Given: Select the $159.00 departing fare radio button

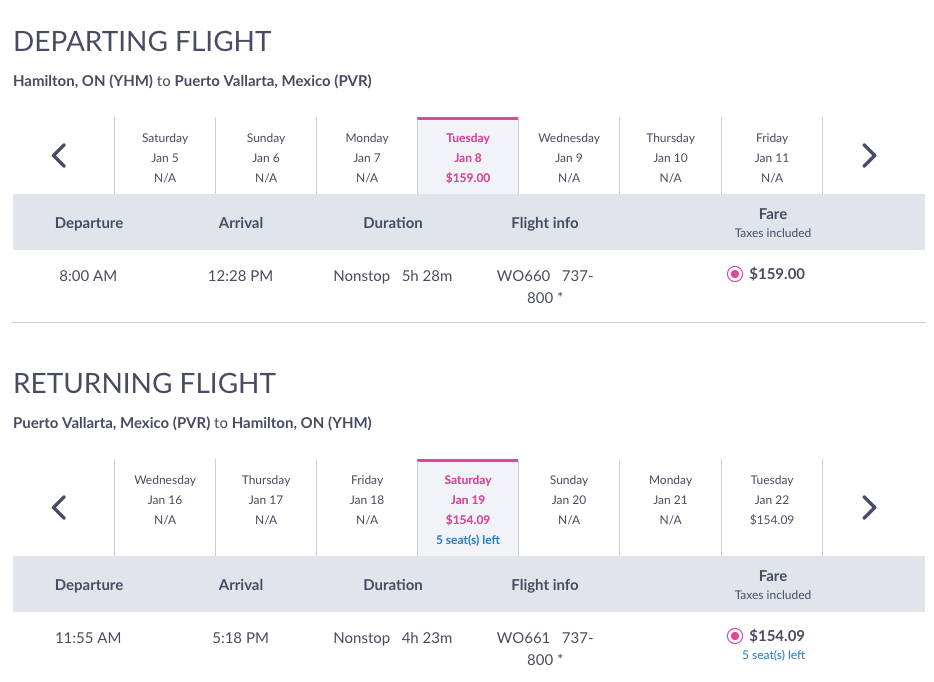Looking at the screenshot, I should point(734,274).
